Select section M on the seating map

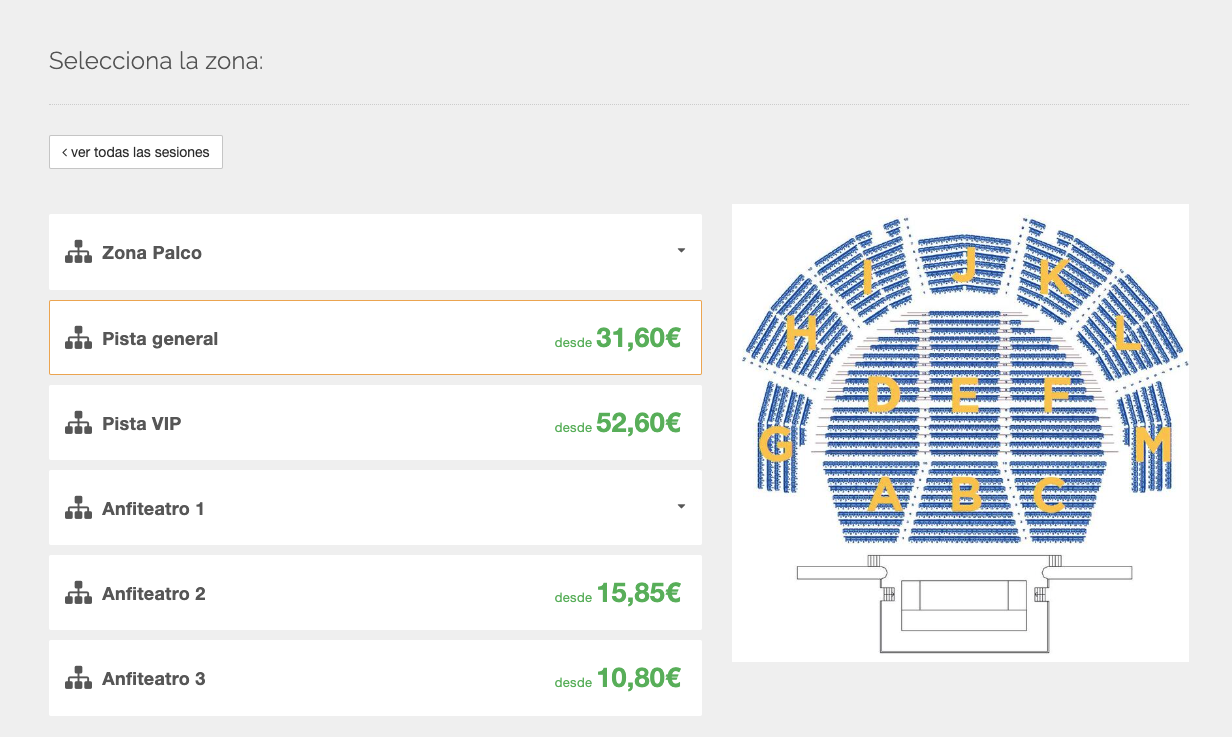click(1152, 445)
